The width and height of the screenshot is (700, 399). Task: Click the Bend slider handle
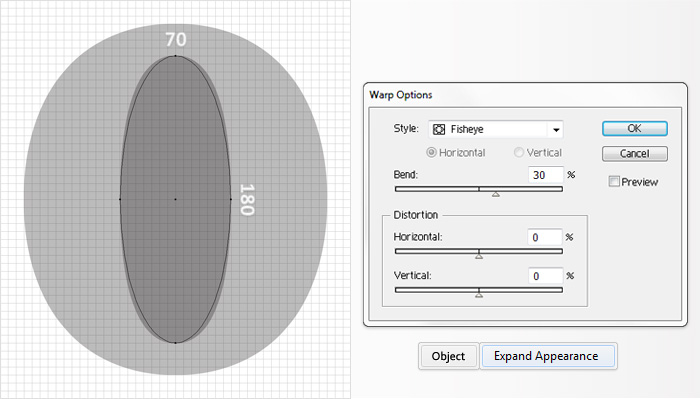[496, 194]
